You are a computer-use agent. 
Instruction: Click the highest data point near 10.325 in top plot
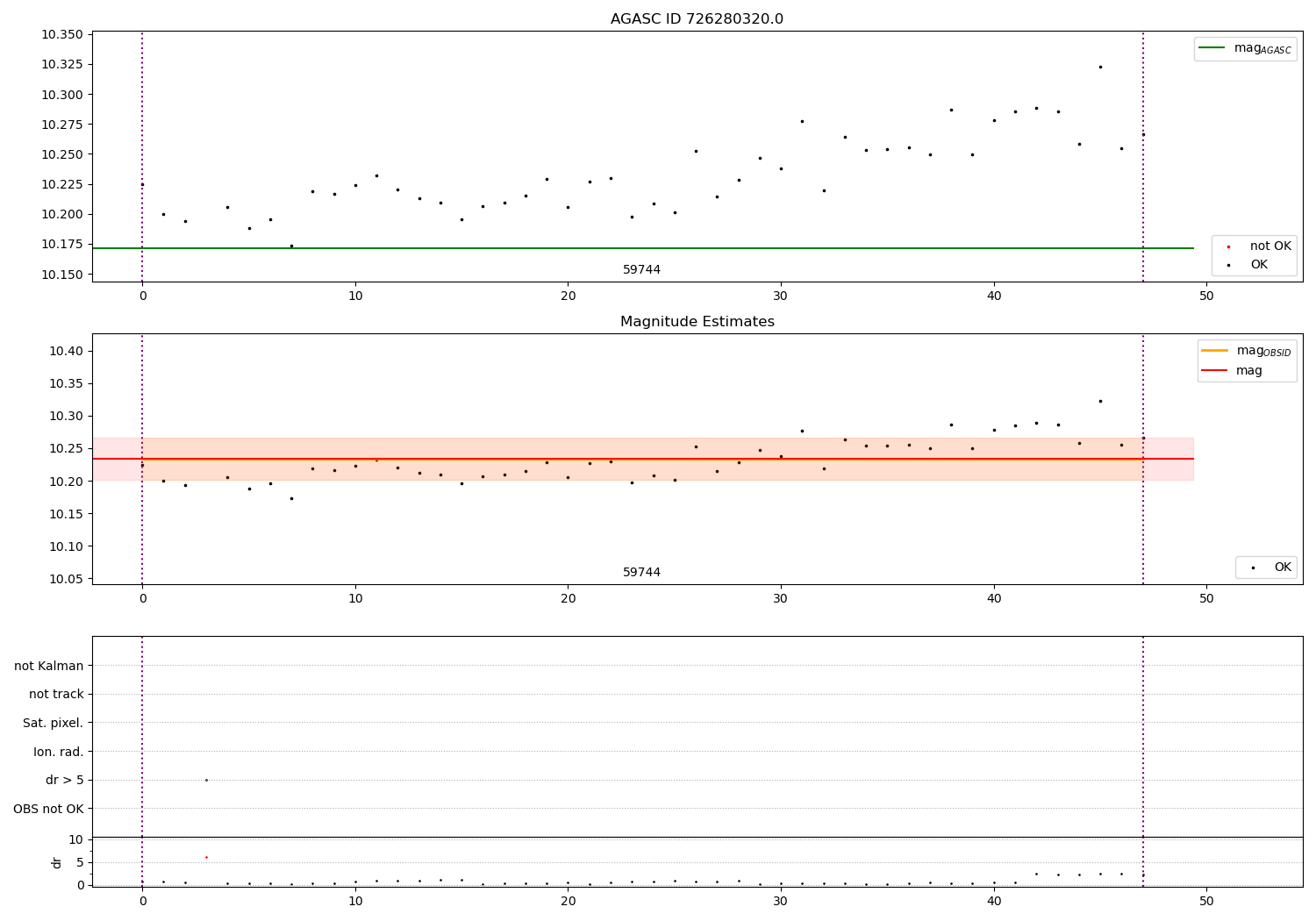pyautogui.click(x=1100, y=67)
